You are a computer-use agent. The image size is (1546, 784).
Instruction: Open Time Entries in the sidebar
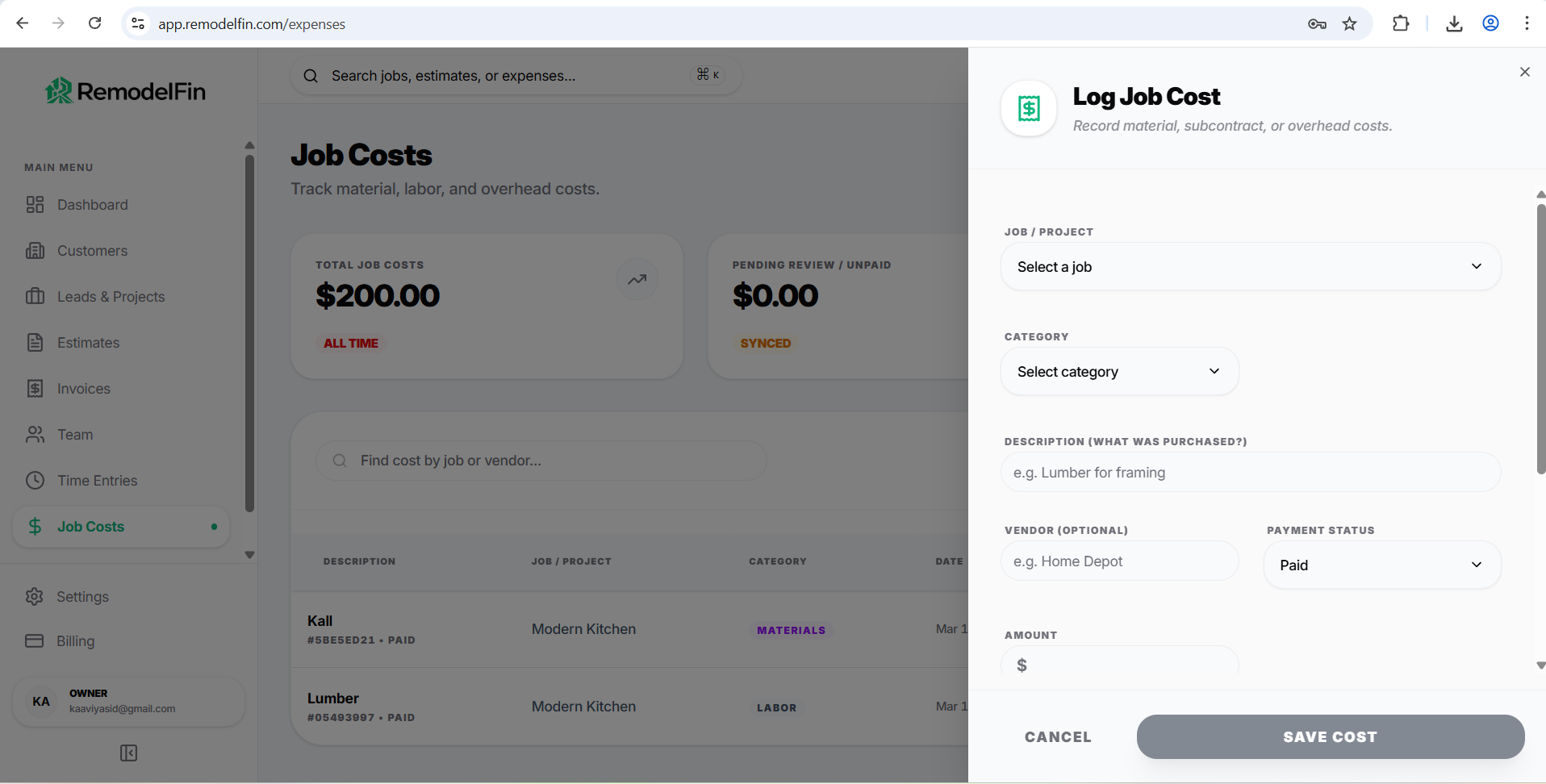click(97, 481)
